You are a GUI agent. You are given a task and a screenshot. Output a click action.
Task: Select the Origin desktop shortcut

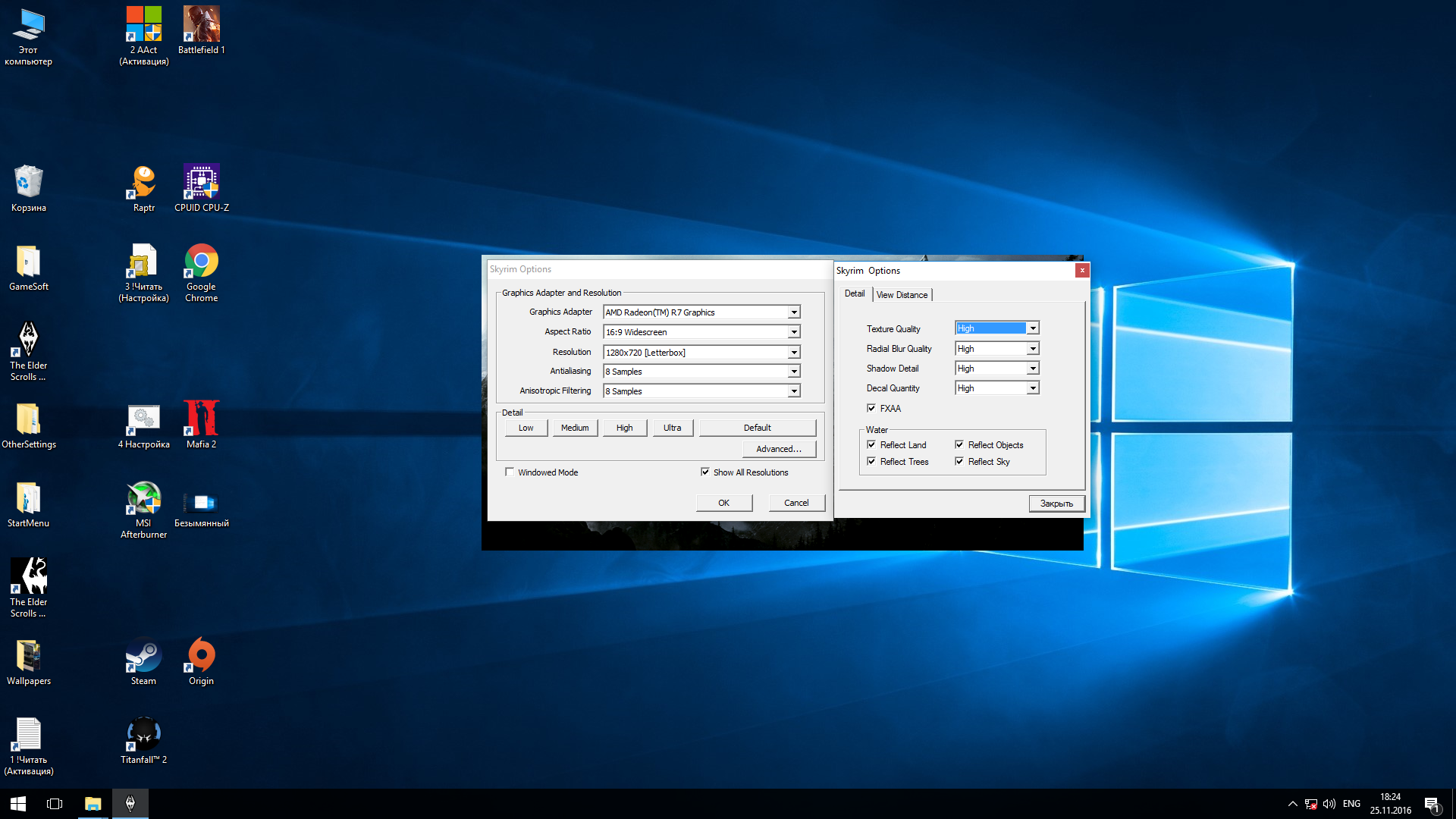click(x=201, y=661)
